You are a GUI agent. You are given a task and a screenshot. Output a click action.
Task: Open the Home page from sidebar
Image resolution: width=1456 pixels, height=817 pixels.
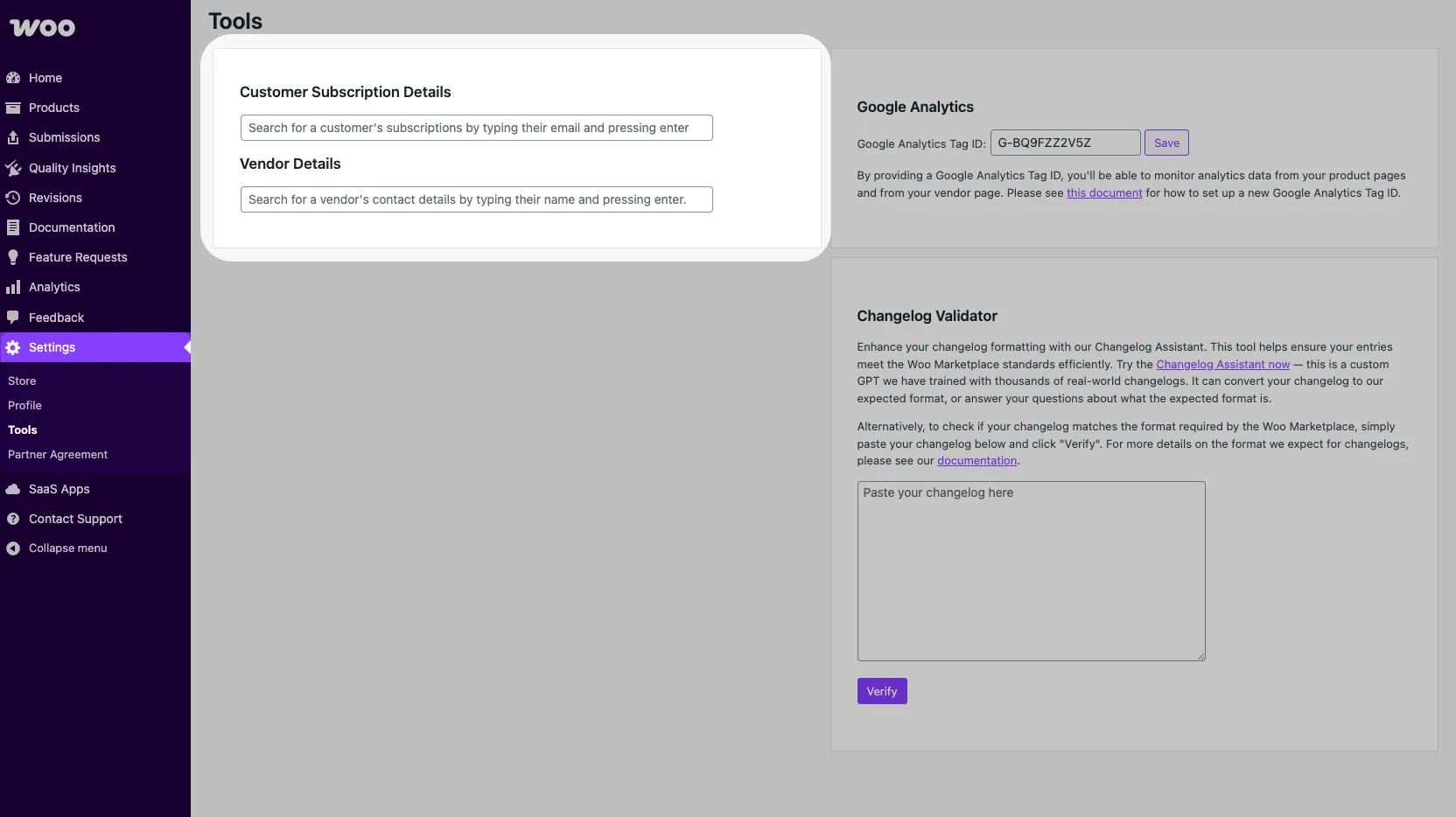point(45,77)
